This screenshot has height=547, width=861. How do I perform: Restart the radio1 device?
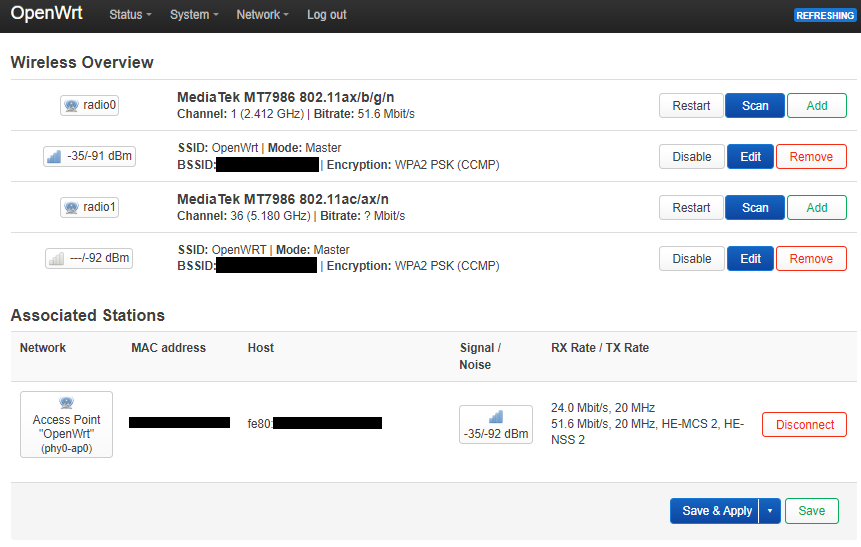pos(691,208)
